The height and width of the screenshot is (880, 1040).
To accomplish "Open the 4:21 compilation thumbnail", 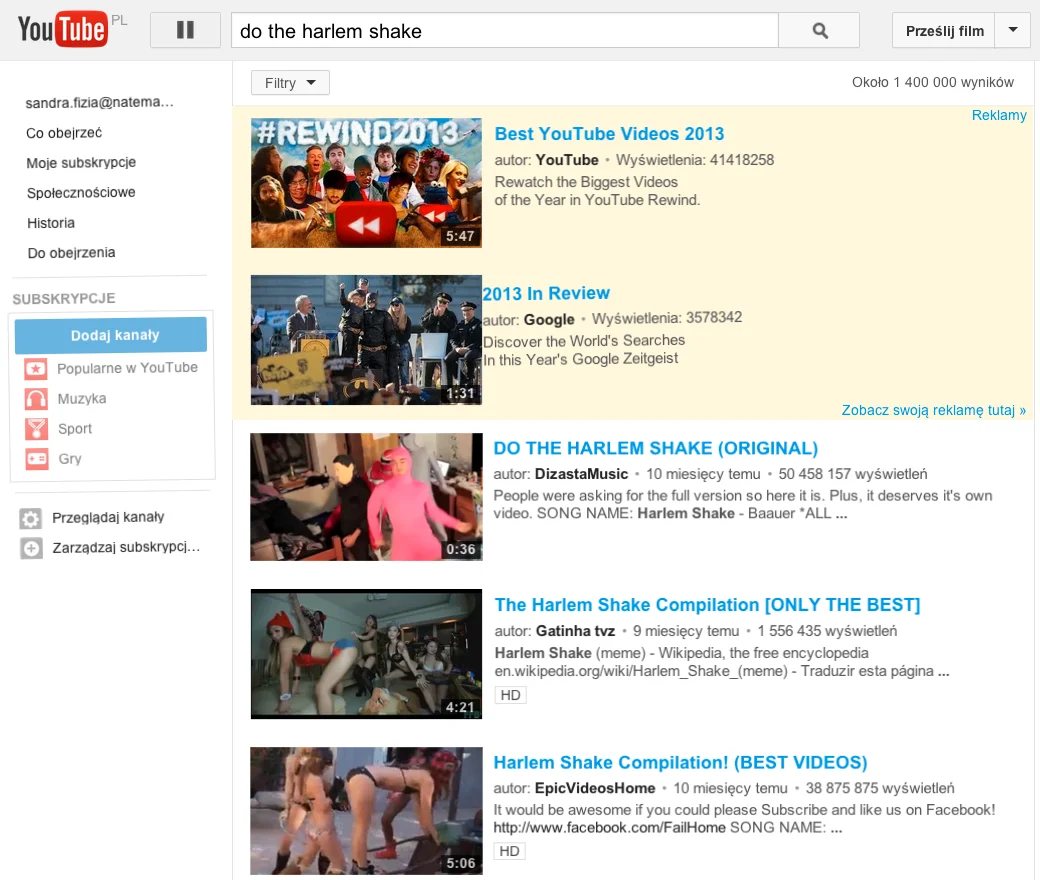I will (366, 654).
